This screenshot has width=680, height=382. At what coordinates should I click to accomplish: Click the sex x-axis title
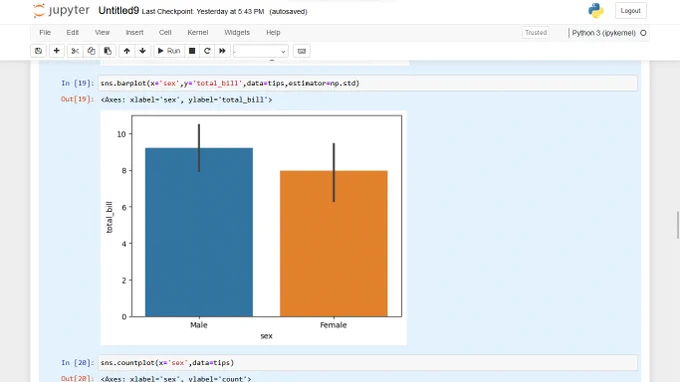click(x=266, y=336)
